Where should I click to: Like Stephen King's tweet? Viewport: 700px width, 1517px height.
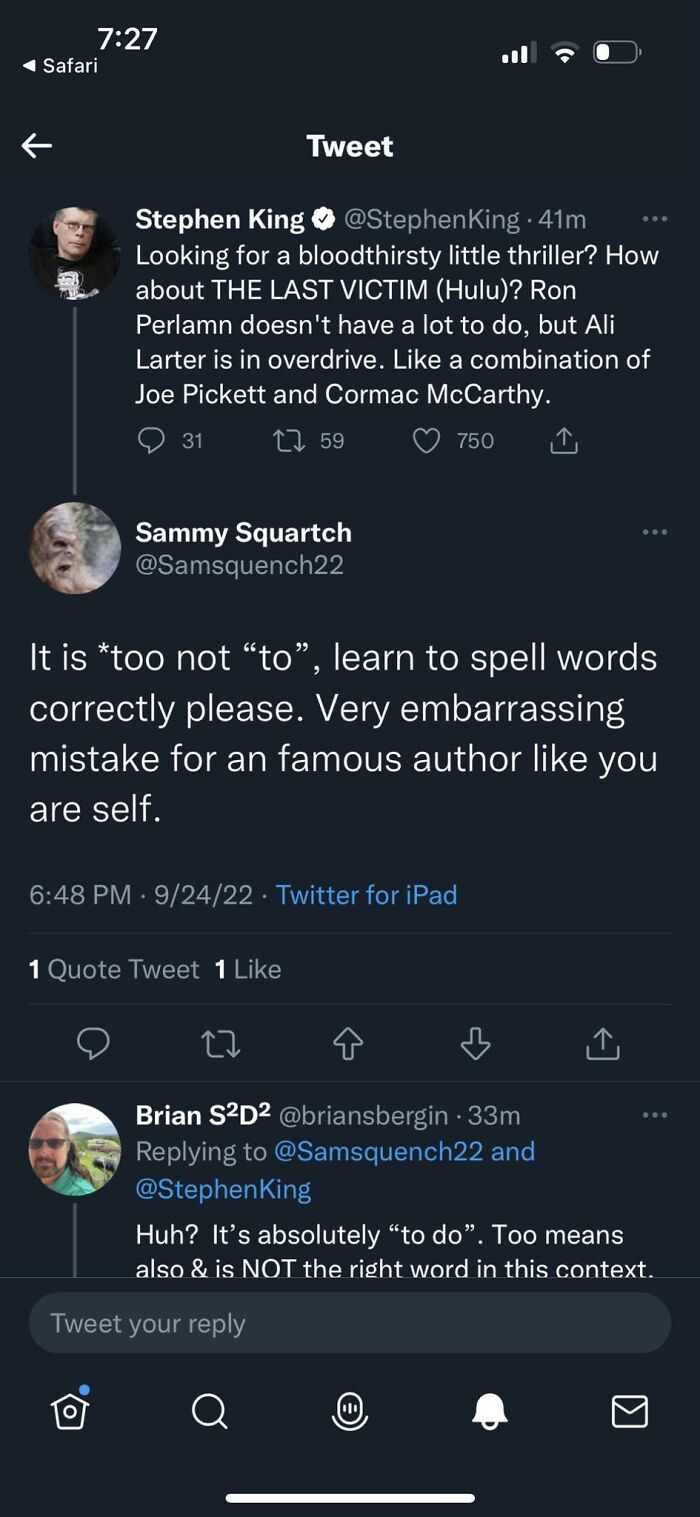click(x=427, y=440)
